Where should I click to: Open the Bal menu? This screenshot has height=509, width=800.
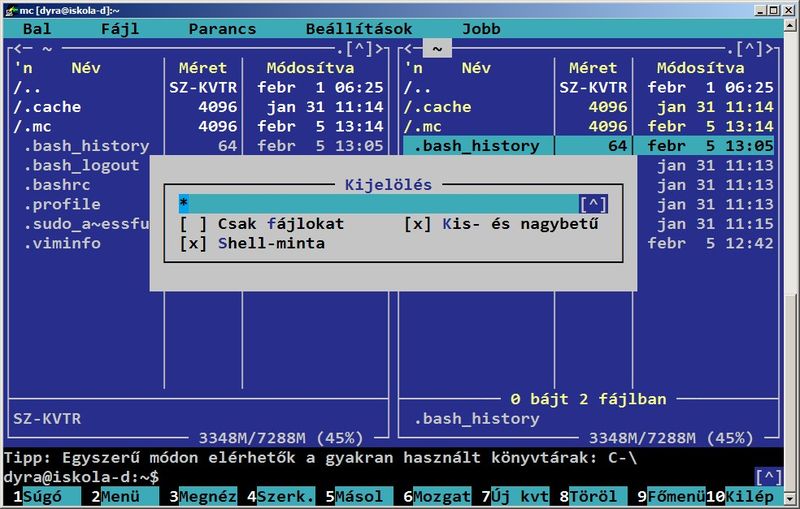tap(37, 29)
